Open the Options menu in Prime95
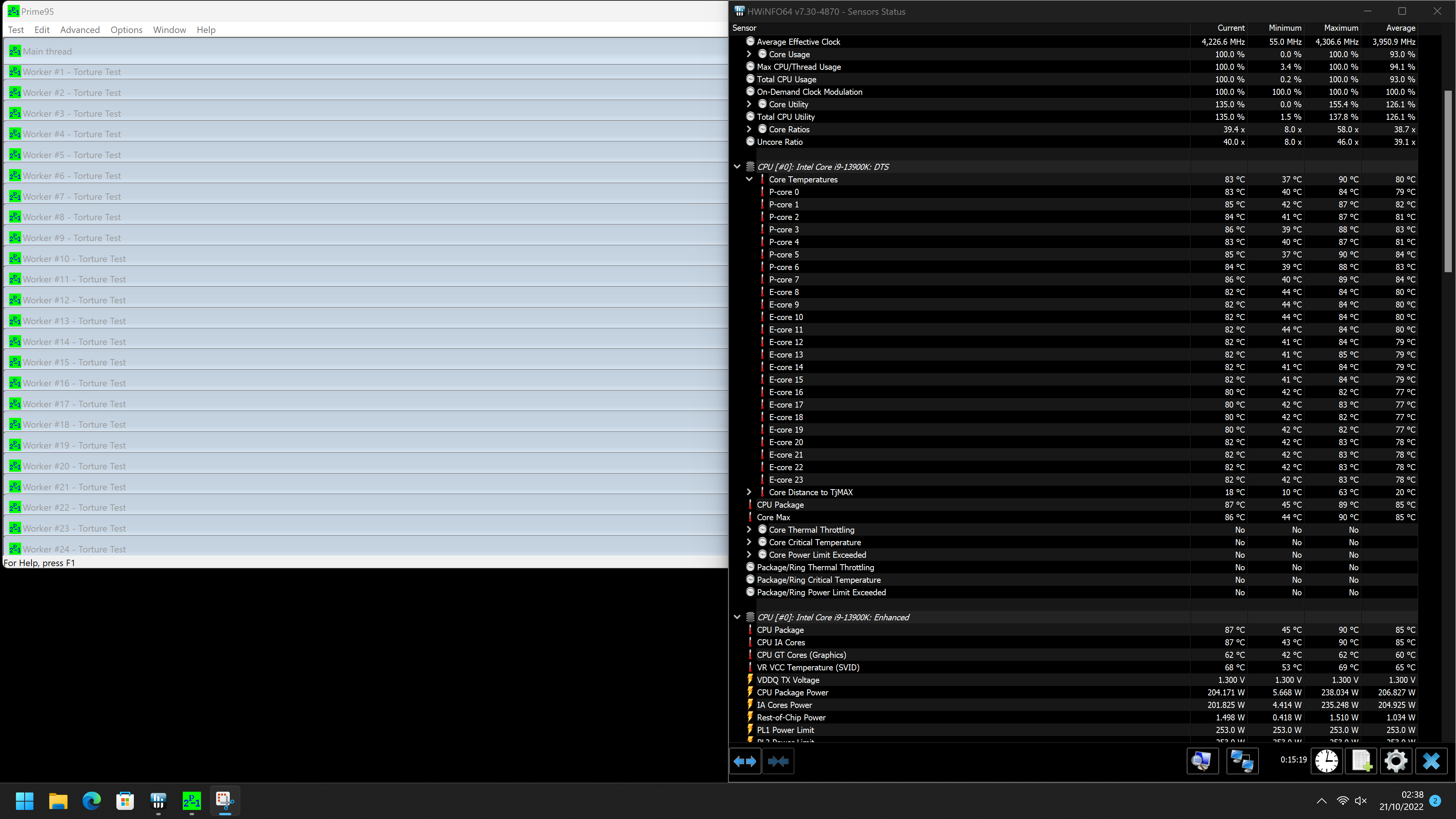This screenshot has height=819, width=1456. (x=127, y=30)
